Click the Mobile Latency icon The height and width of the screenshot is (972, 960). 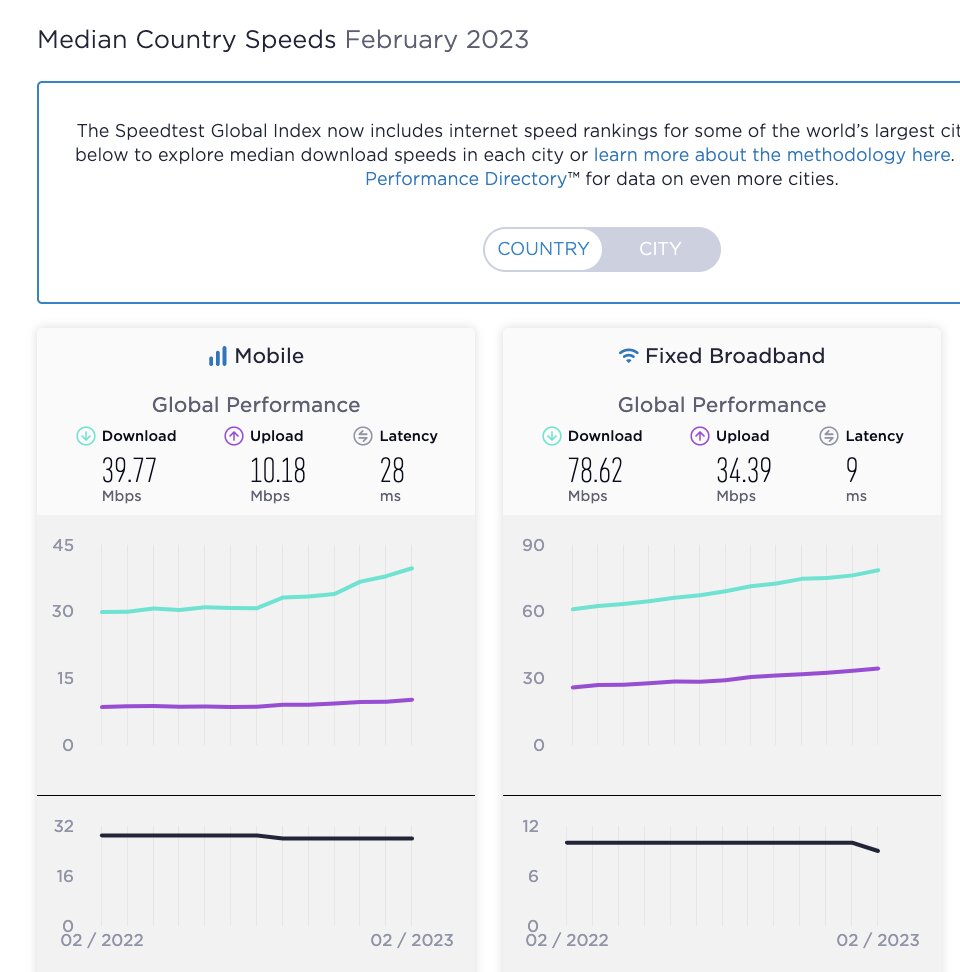click(363, 436)
